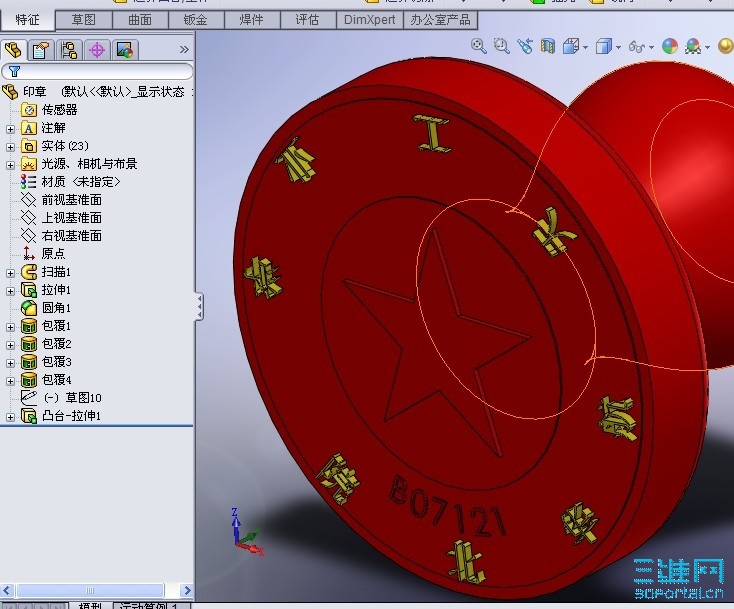Click the tree panel scroll right arrow
734x609 pixels.
coord(187,590)
